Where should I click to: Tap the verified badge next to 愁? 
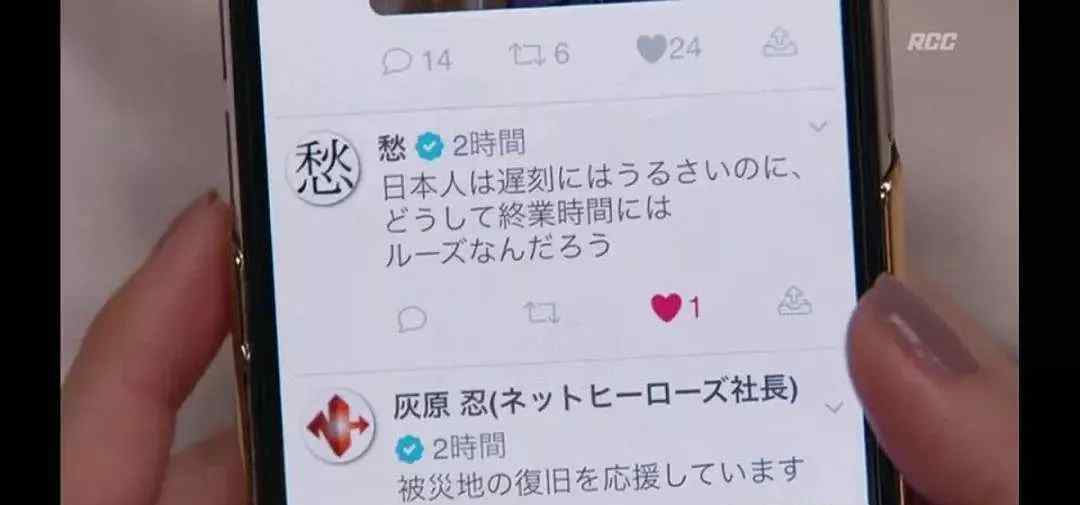430,146
